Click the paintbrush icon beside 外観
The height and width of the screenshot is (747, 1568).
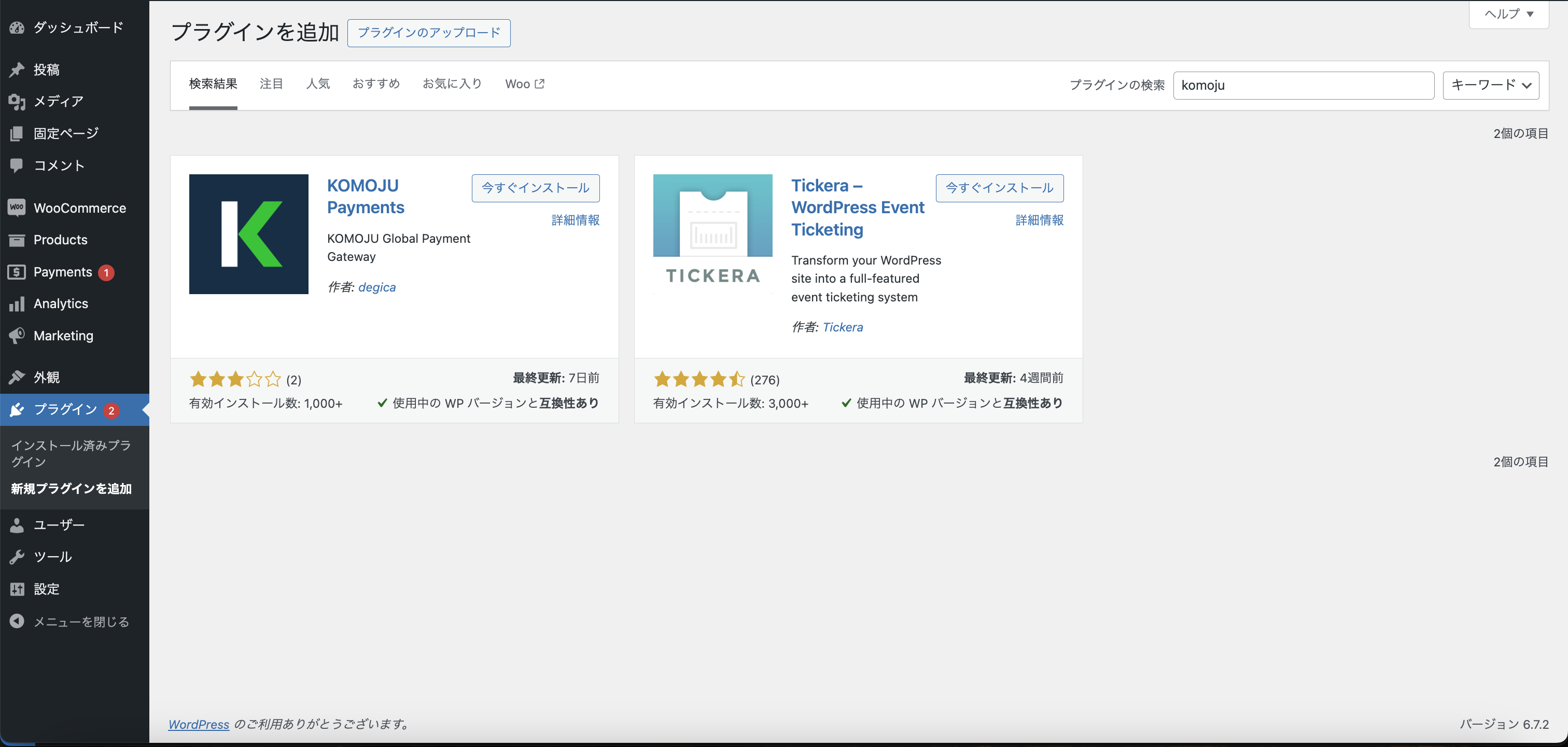click(17, 378)
